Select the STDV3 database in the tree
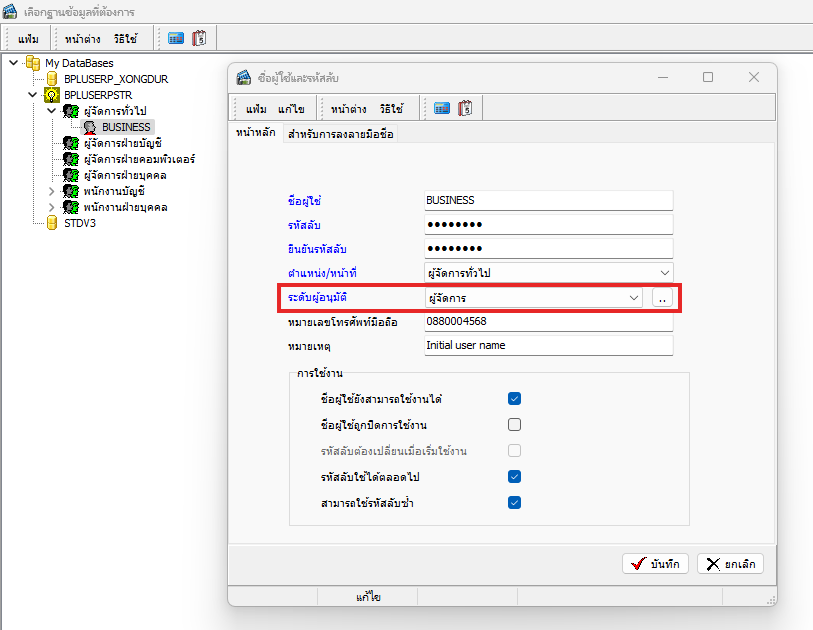Screen dimensions: 813x630 pos(78,223)
